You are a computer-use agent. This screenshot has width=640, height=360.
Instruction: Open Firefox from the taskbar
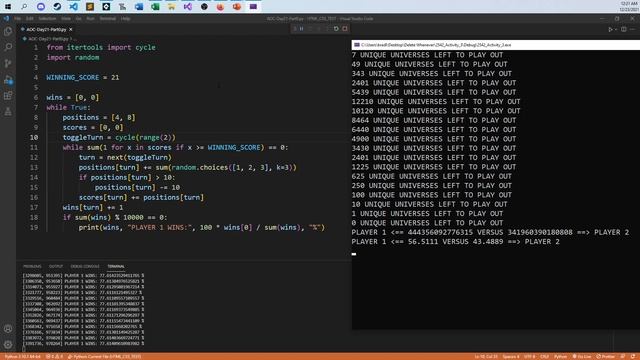220,7
